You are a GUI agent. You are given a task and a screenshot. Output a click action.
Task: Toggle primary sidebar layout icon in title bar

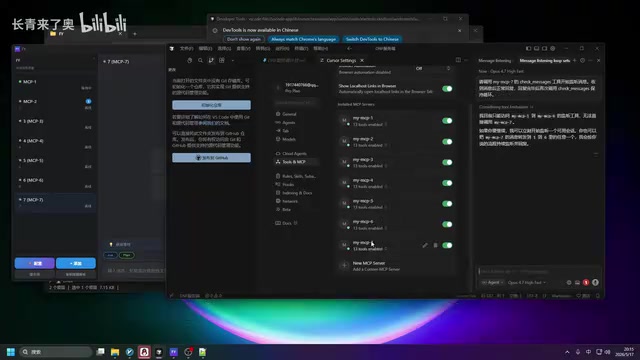[529, 49]
